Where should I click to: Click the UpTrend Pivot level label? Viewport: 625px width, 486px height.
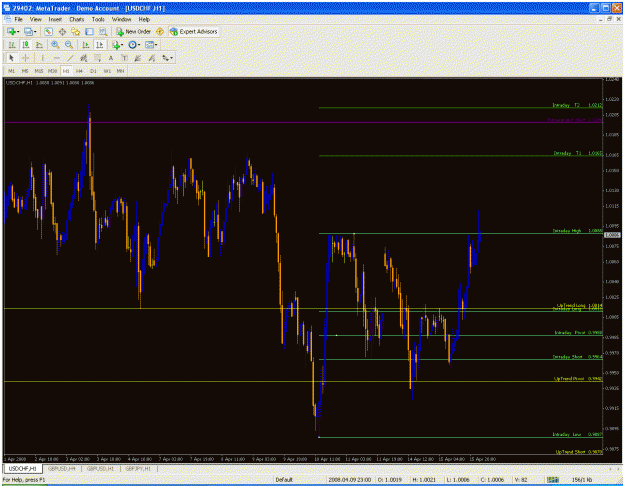(x=578, y=378)
